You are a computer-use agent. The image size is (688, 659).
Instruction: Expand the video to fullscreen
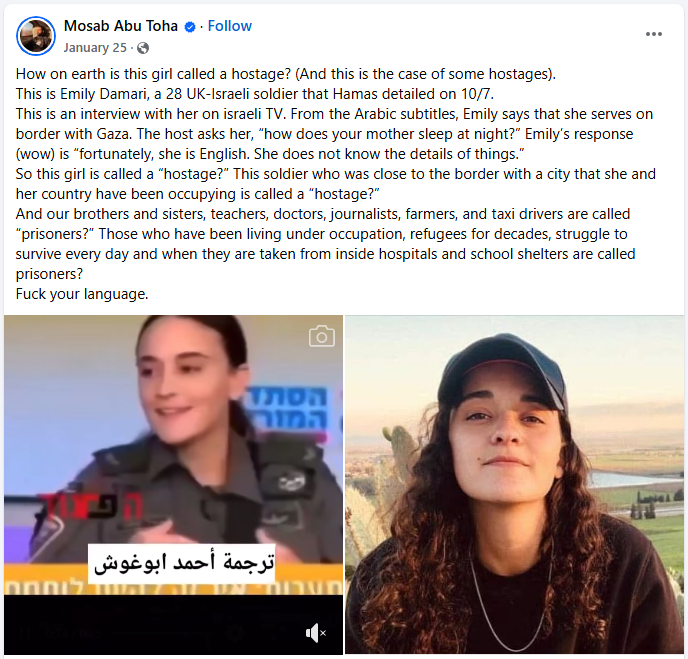point(277,633)
